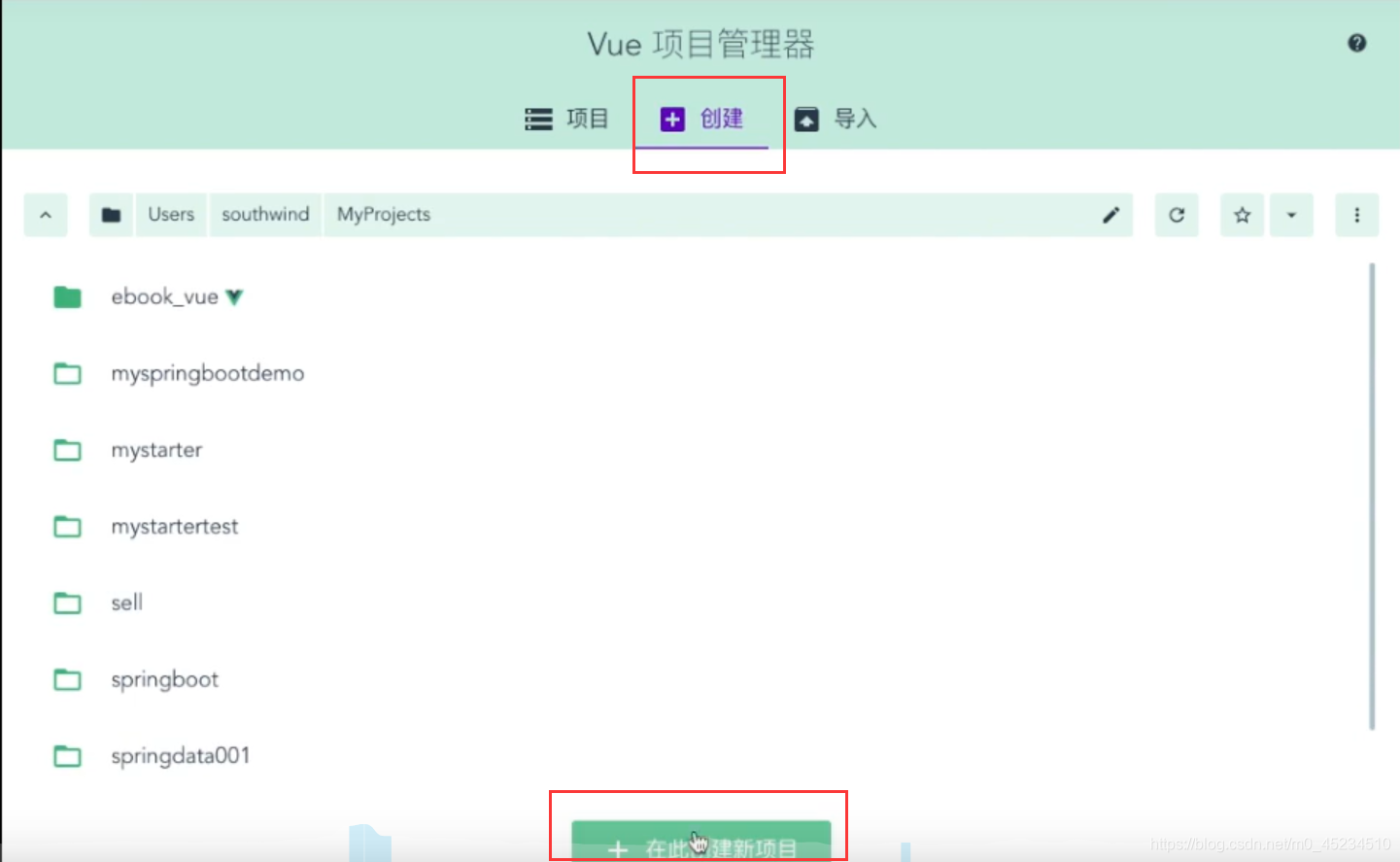Image resolution: width=1400 pixels, height=862 pixels.
Task: Open the more options vertical dots menu
Action: pyautogui.click(x=1357, y=215)
